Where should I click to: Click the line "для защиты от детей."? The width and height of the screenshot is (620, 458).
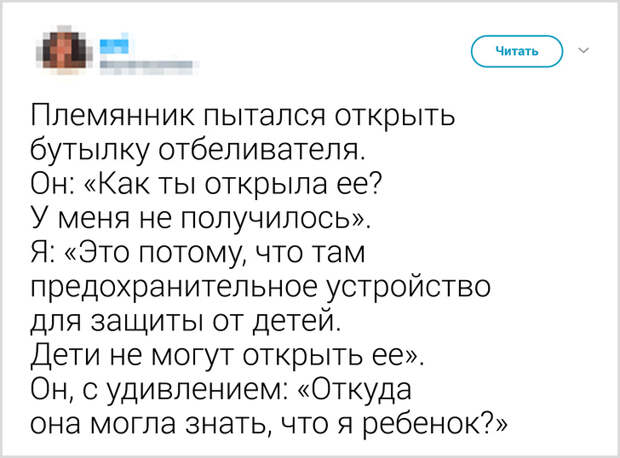click(x=185, y=321)
